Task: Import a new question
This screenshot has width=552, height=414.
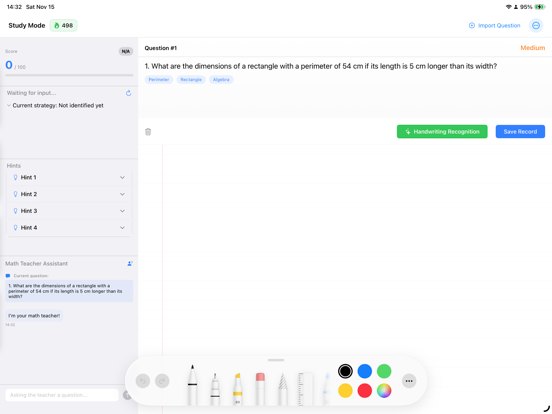Action: point(494,25)
